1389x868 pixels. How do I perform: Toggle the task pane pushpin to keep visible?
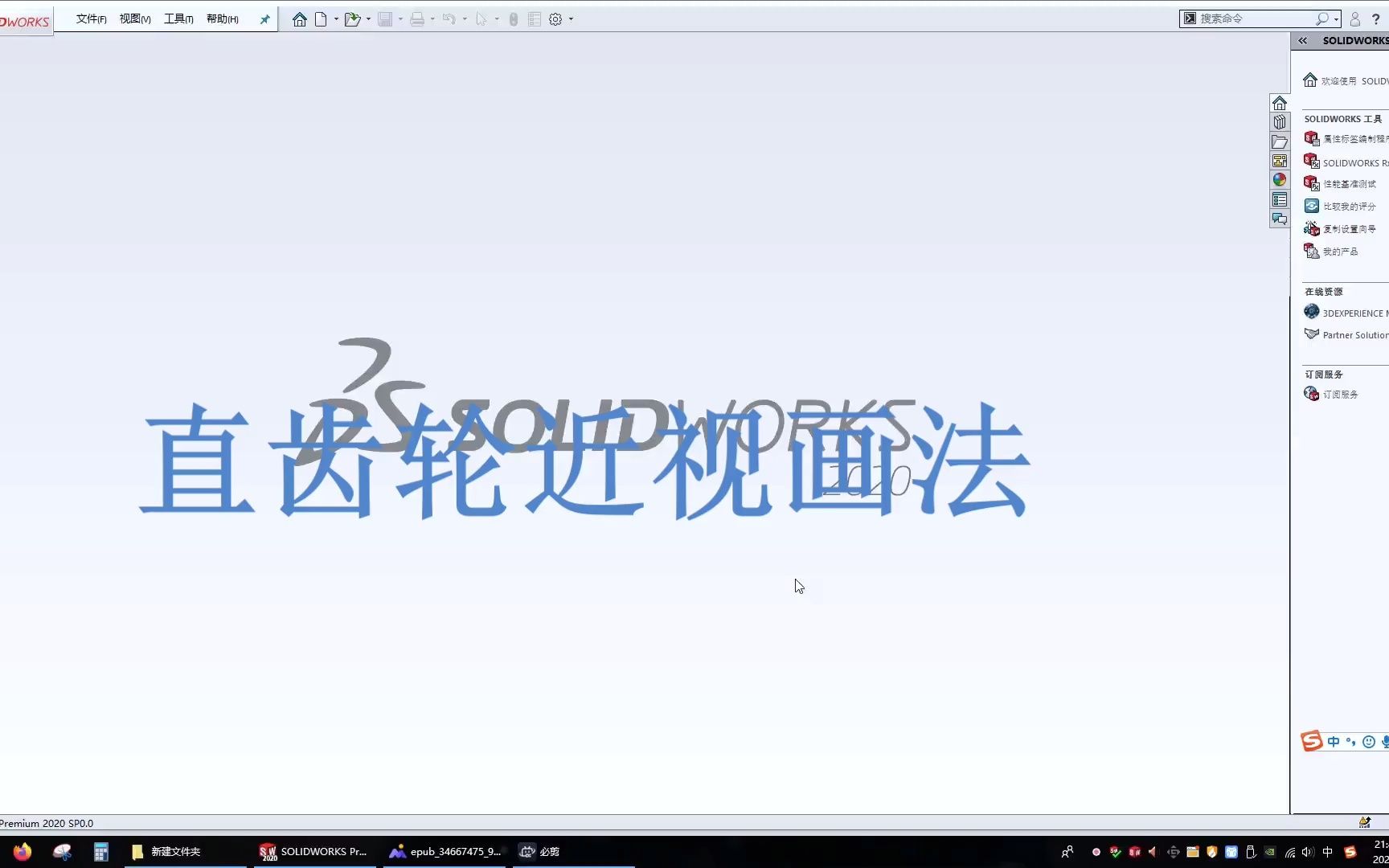(x=264, y=18)
